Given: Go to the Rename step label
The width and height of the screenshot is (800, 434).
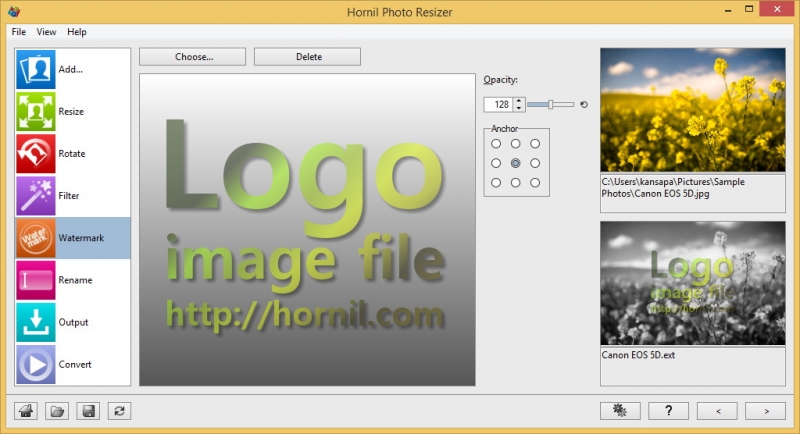Looking at the screenshot, I should (x=75, y=280).
